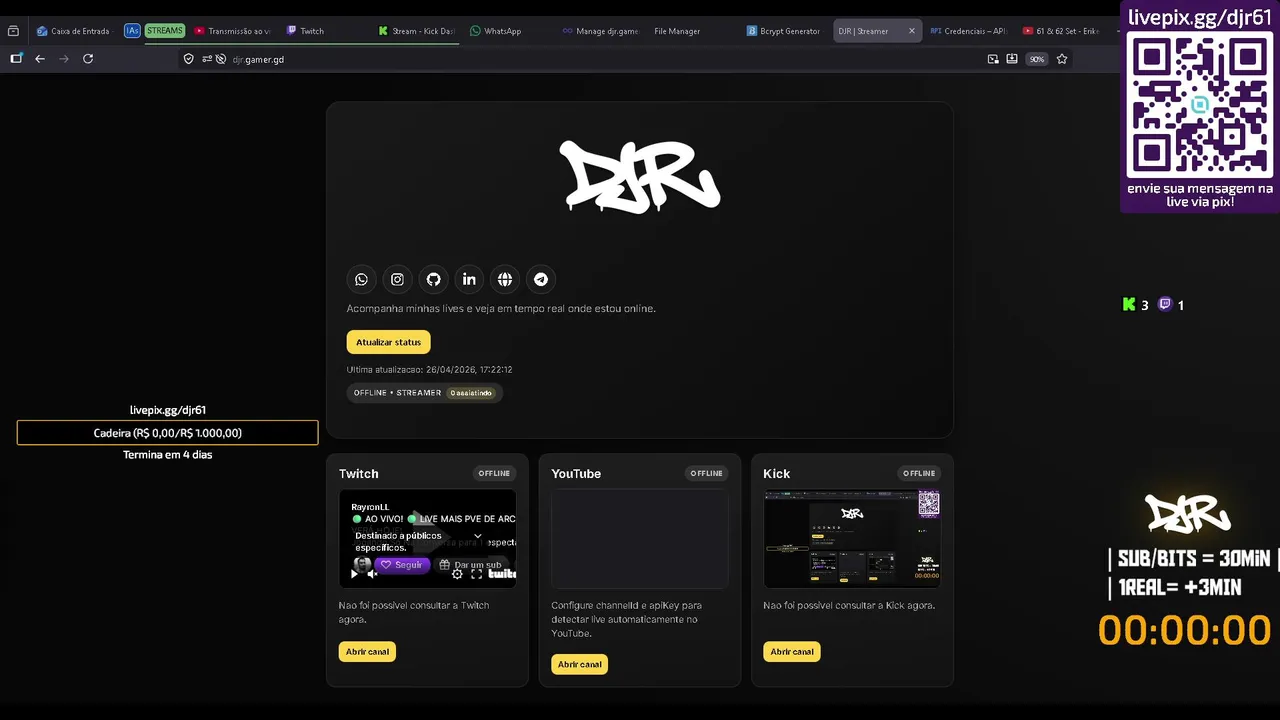Click Atualizar status button
This screenshot has height=720, width=1280.
click(388, 342)
